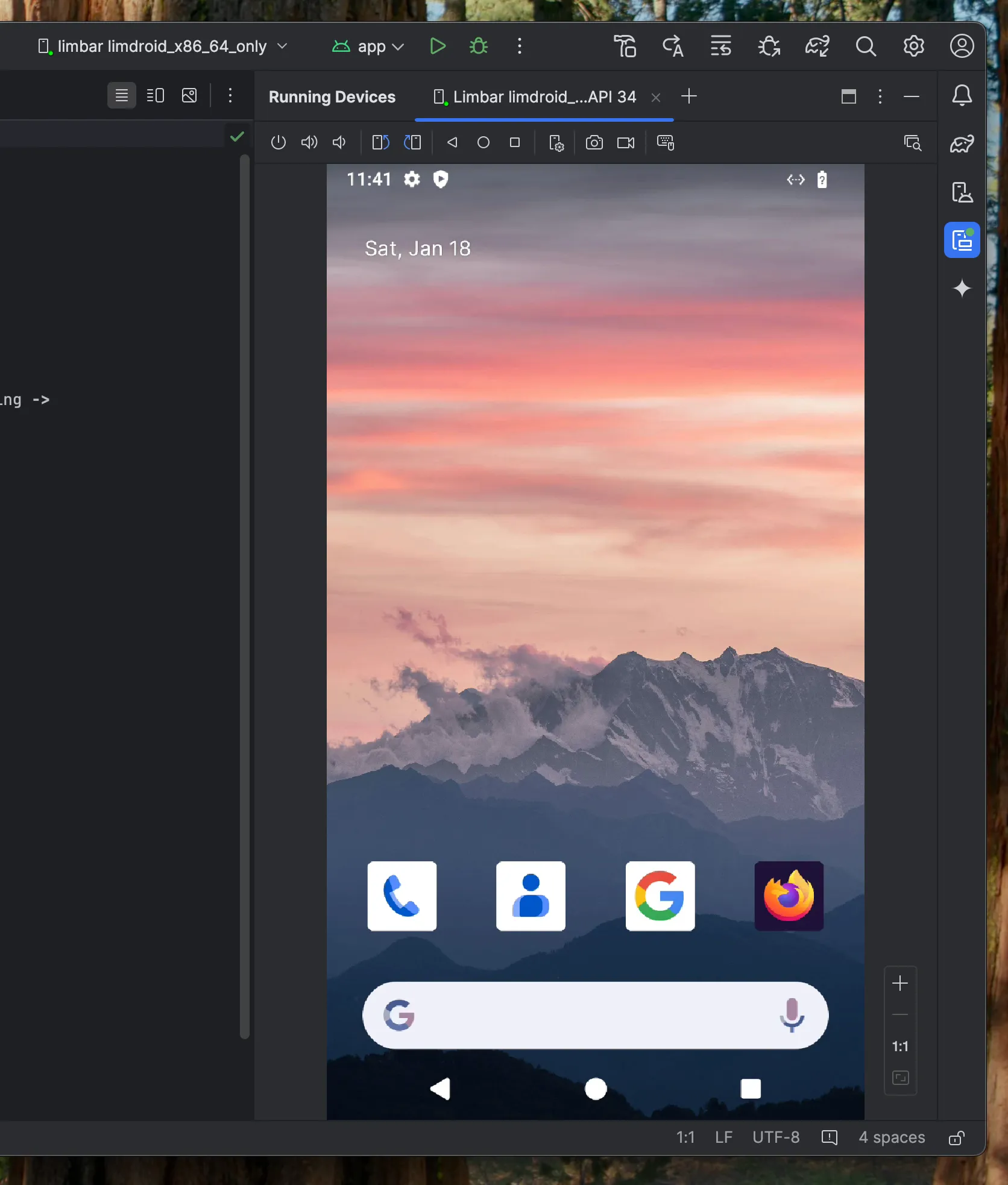Viewport: 1008px width, 1185px height.
Task: Add a new device tab with the plus button
Action: click(689, 96)
